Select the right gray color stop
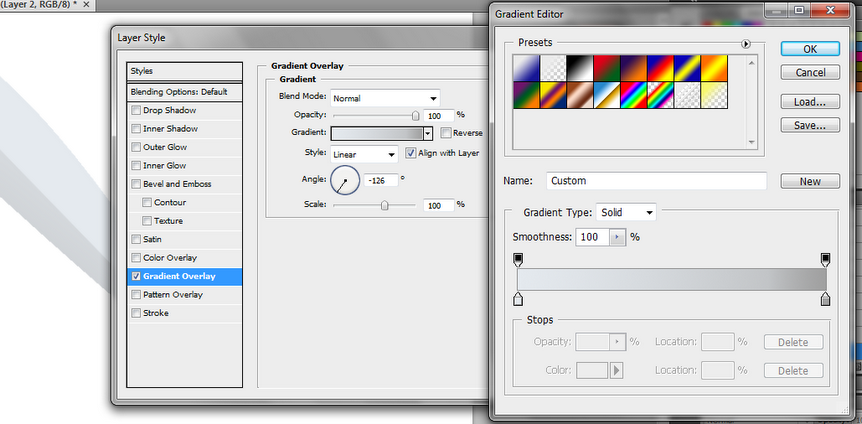The height and width of the screenshot is (424, 862). (825, 299)
